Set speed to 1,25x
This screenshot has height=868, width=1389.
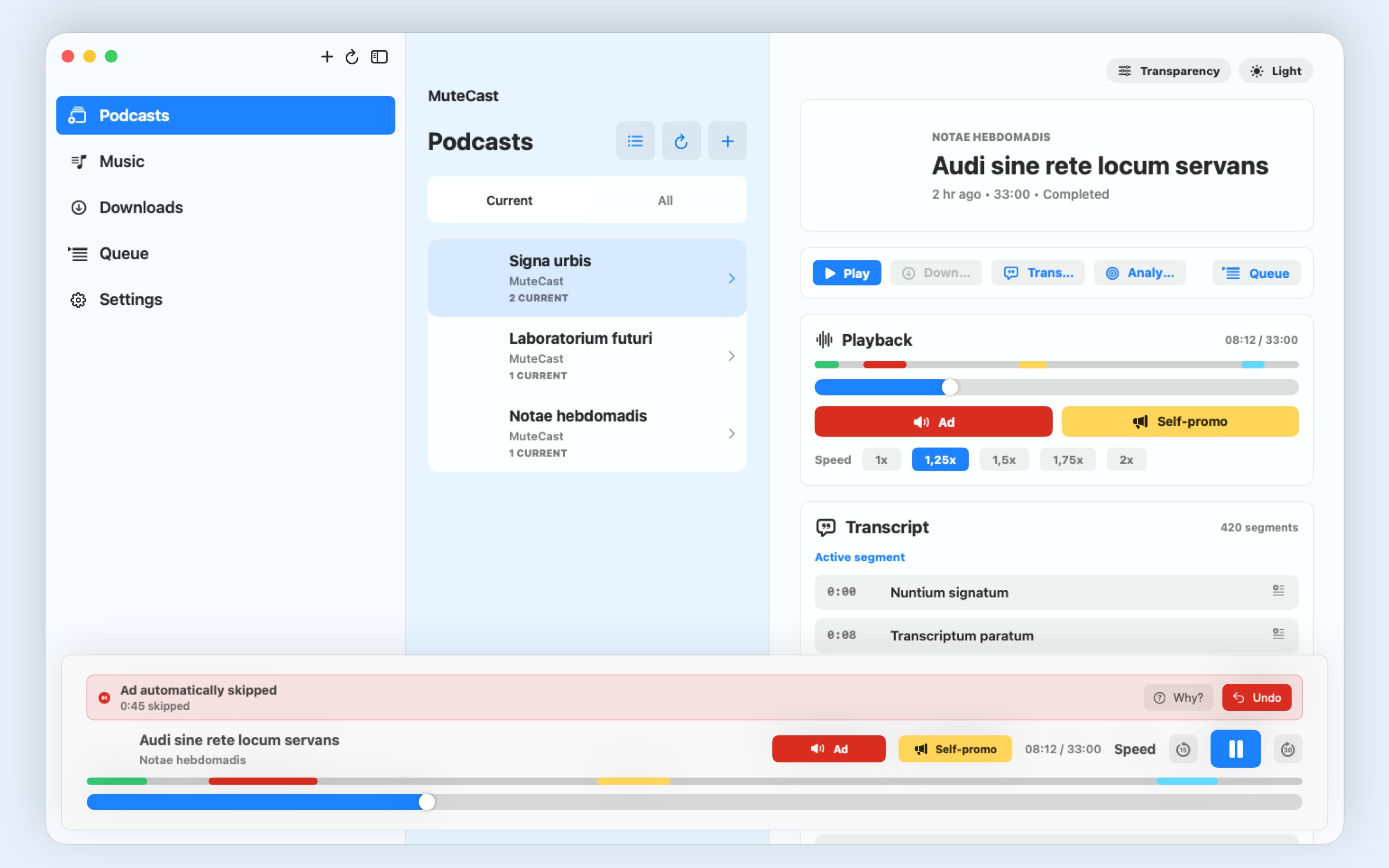tap(940, 459)
